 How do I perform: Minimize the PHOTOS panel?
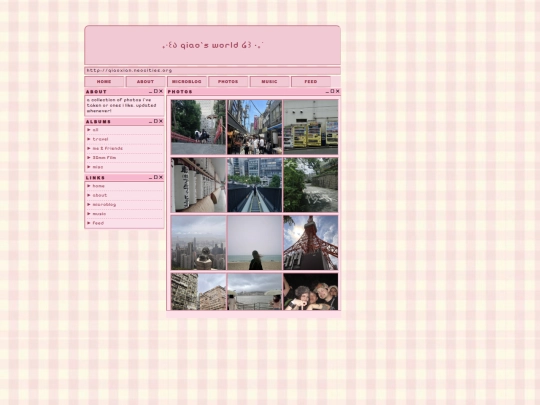tap(327, 92)
